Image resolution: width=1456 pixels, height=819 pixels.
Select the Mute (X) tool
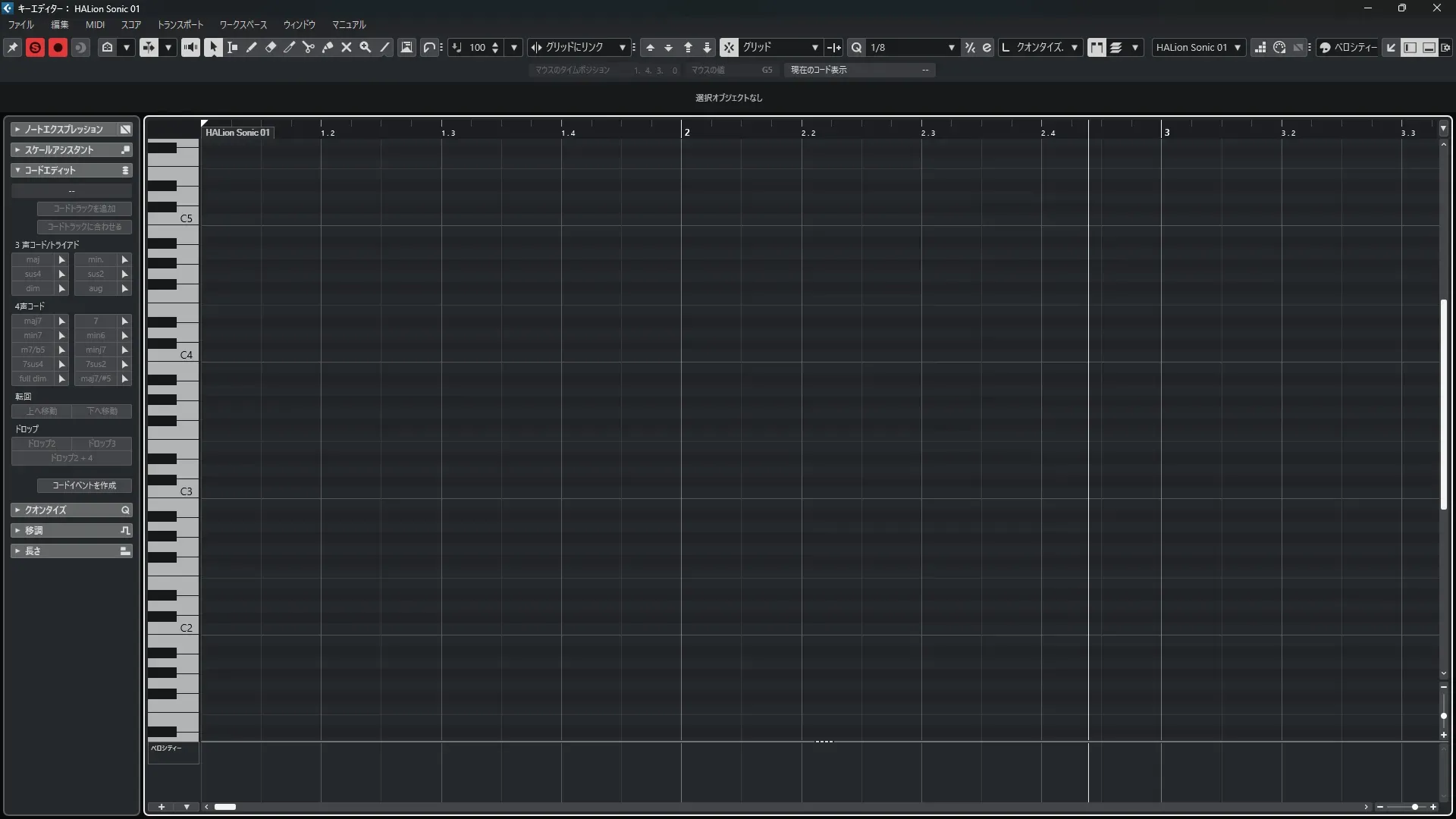tap(347, 47)
